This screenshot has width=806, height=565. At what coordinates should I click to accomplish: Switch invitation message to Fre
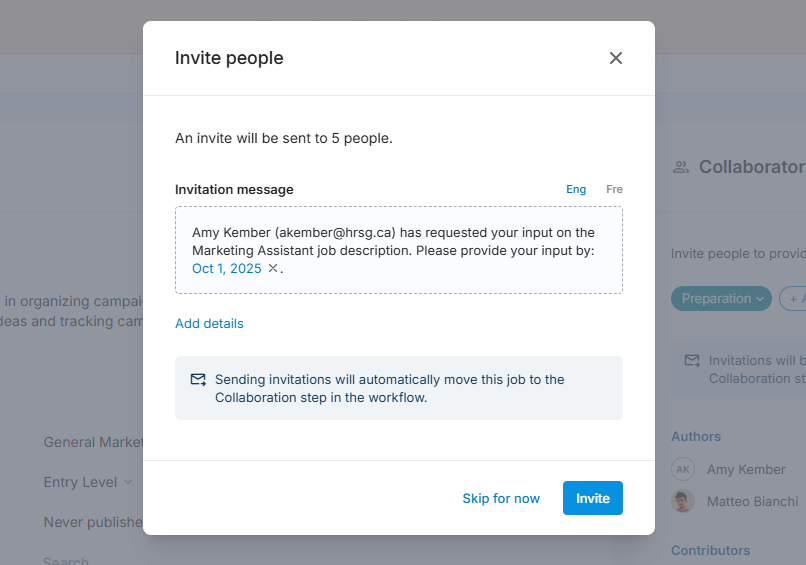[614, 189]
